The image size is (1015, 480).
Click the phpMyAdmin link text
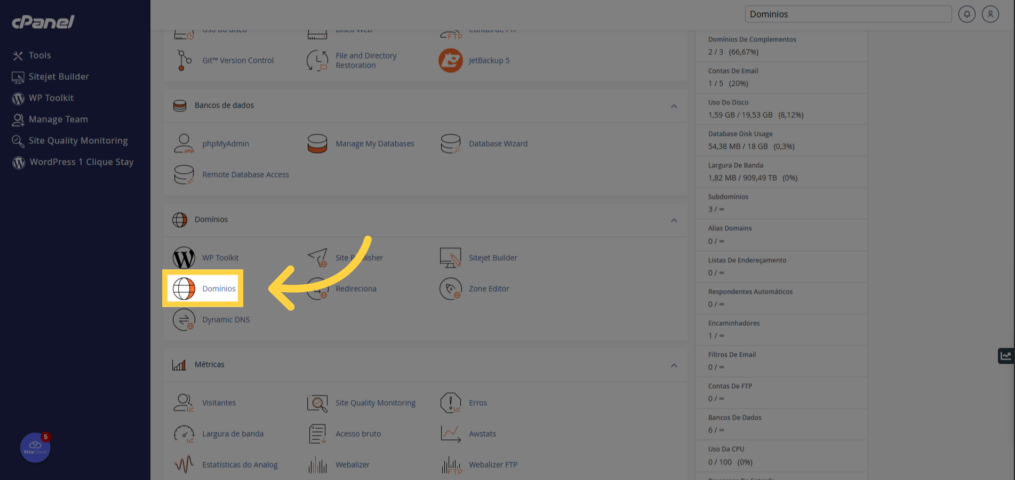(225, 144)
